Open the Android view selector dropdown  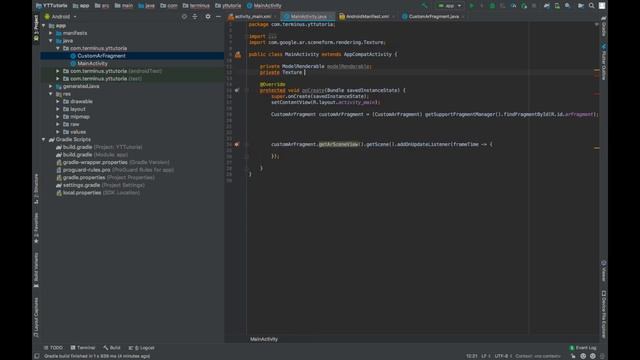(60, 17)
